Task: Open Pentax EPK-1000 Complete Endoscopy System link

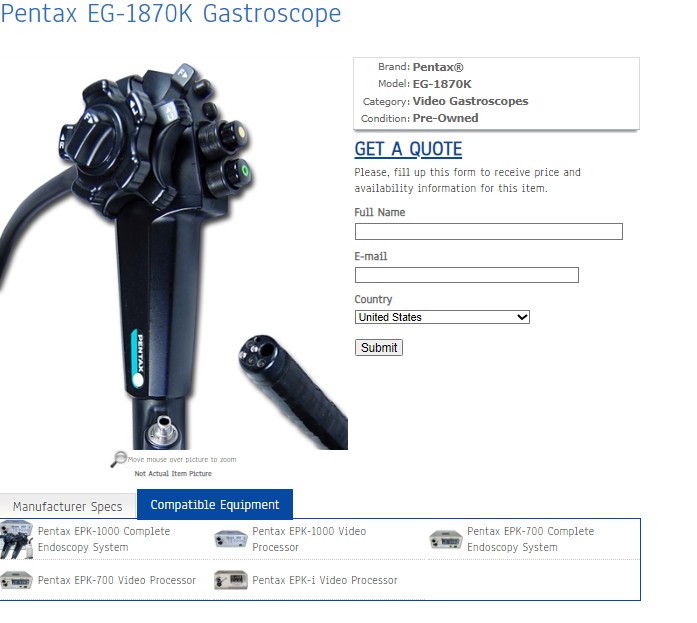Action: click(104, 539)
